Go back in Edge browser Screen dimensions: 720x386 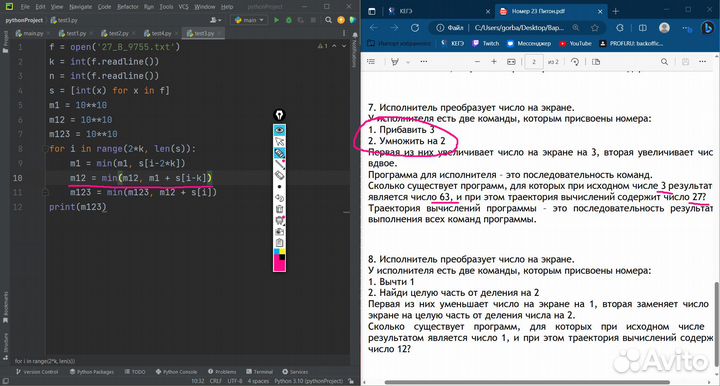pos(374,28)
